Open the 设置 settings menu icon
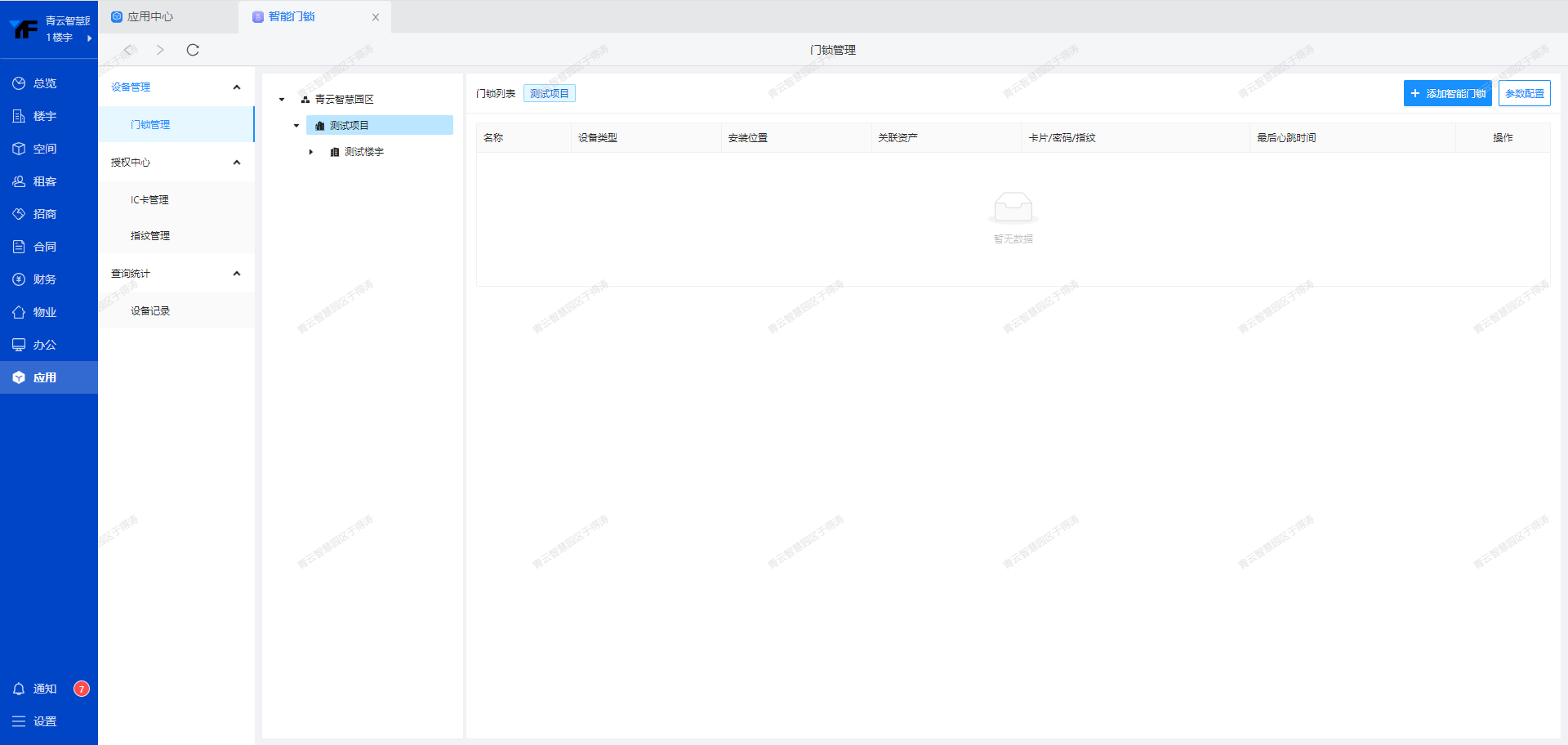 pyautogui.click(x=19, y=721)
